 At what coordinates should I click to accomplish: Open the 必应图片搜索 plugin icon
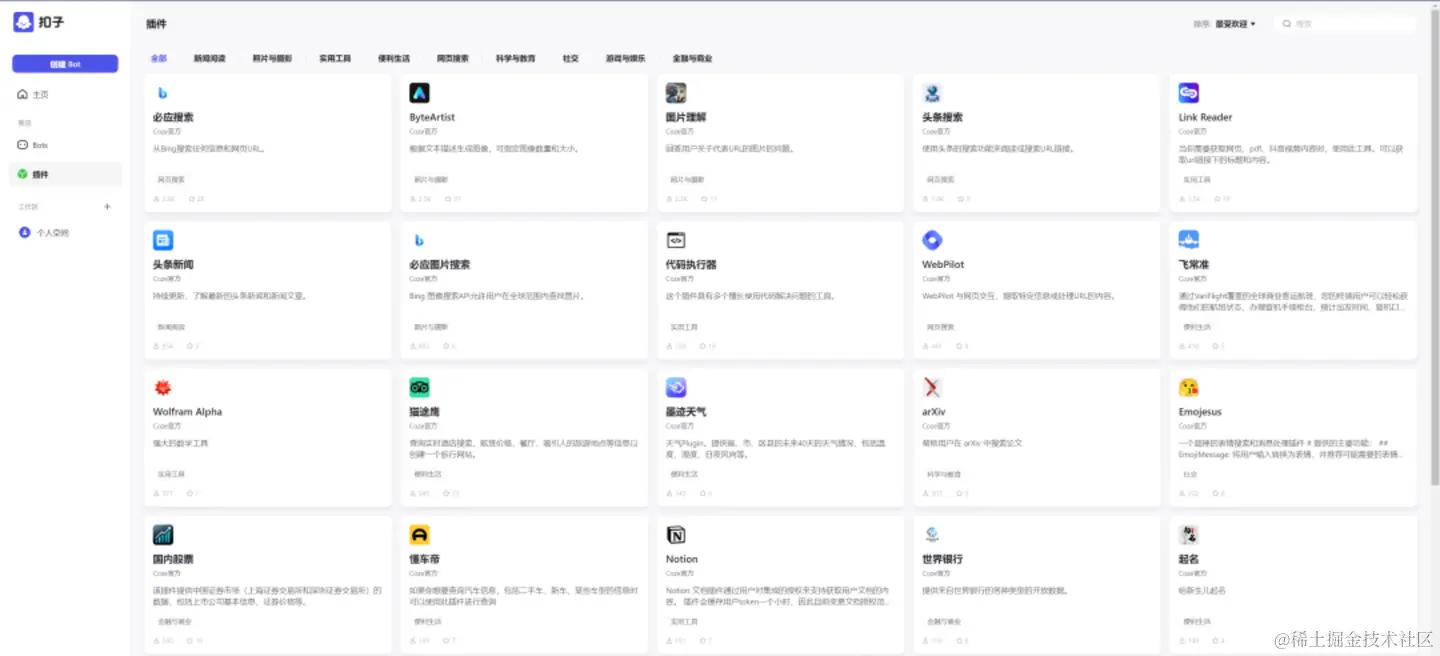419,240
